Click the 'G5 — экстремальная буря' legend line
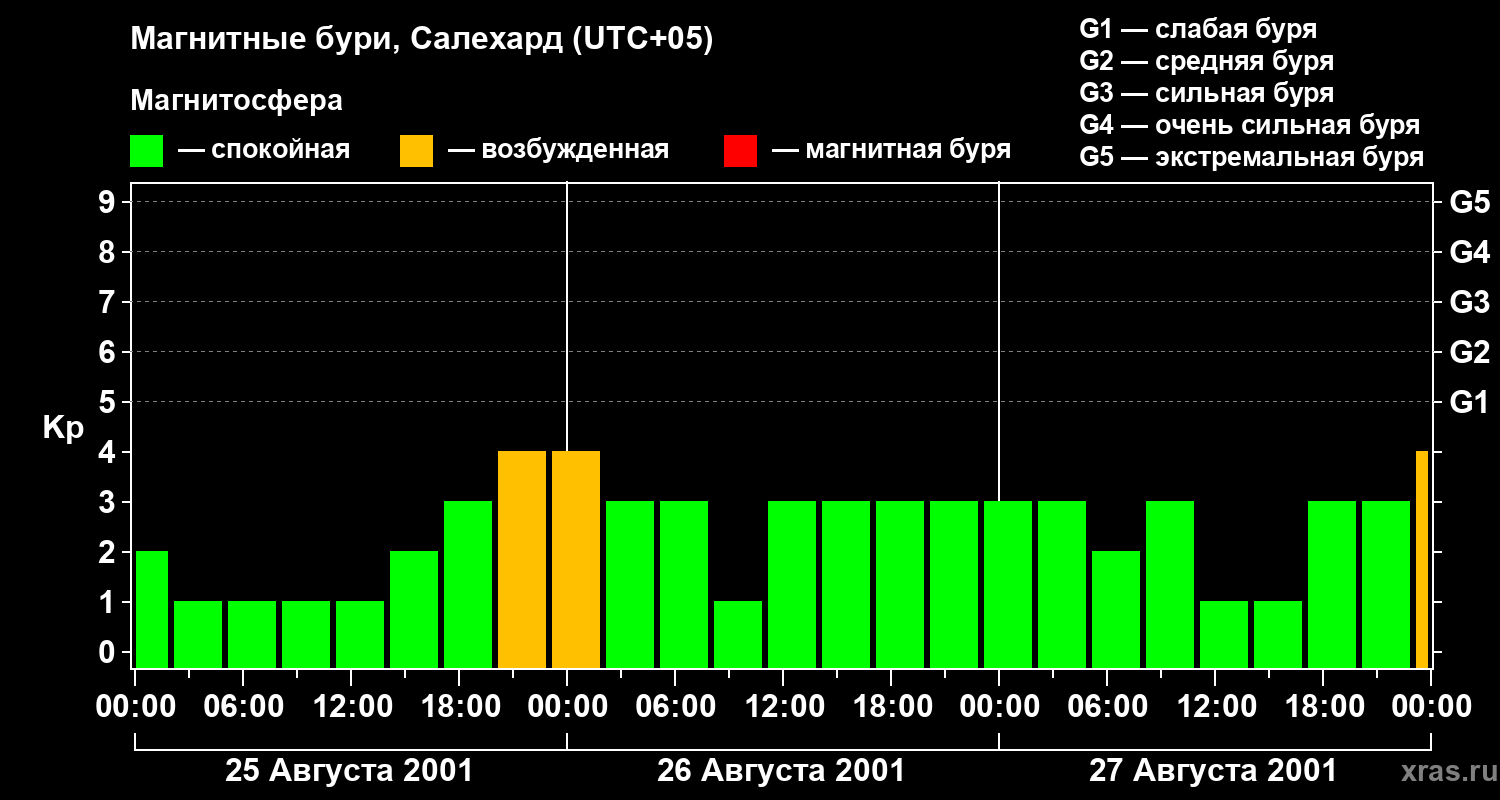This screenshot has width=1500, height=800. tap(1252, 157)
